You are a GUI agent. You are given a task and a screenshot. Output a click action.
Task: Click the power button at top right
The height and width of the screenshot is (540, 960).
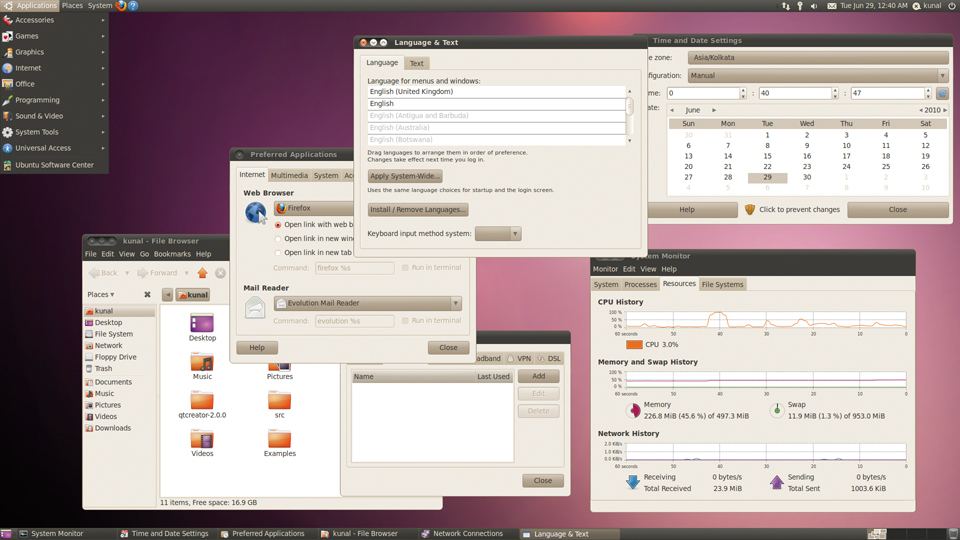pos(951,6)
